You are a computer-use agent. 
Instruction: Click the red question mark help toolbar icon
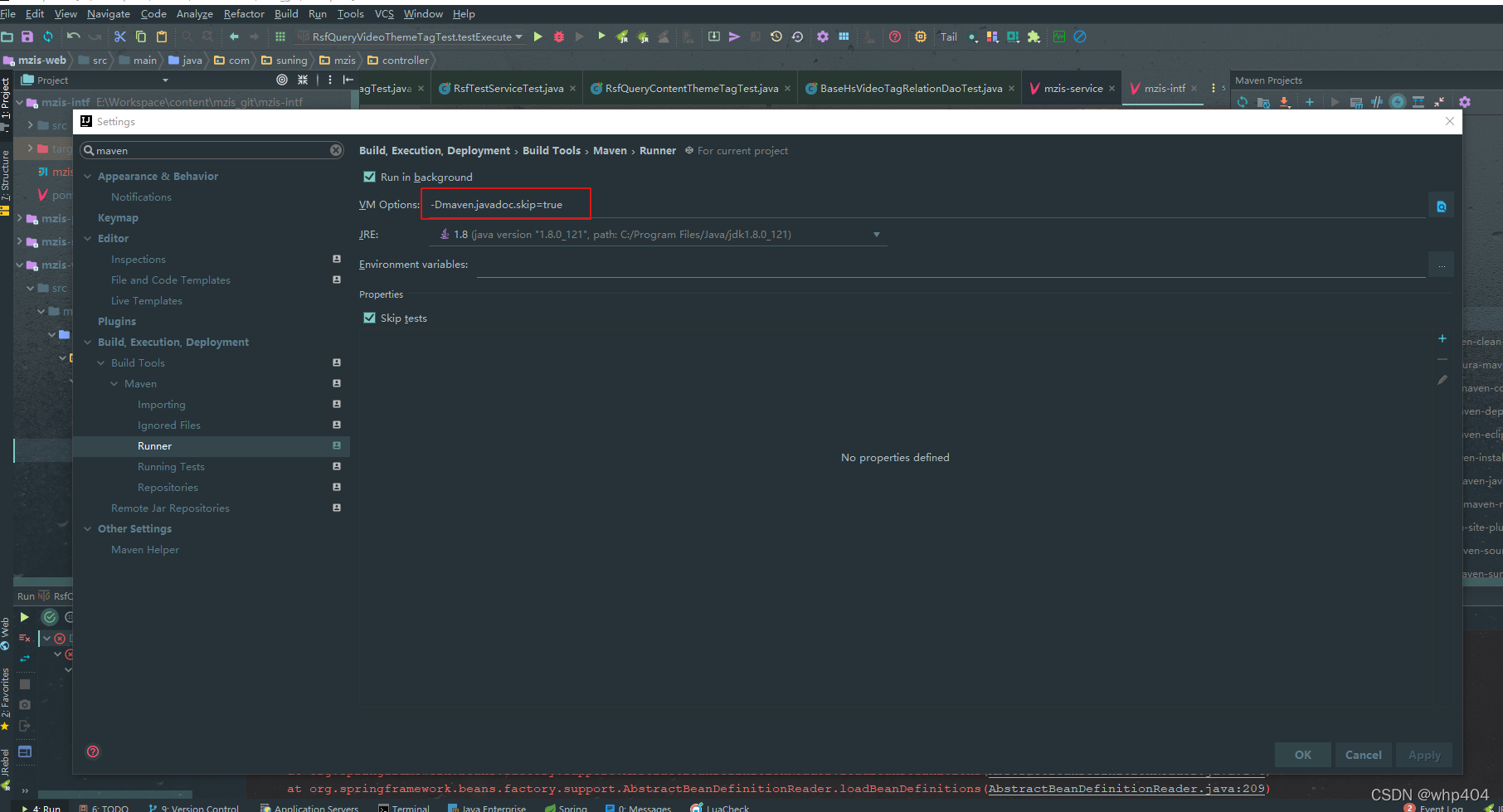(x=895, y=36)
